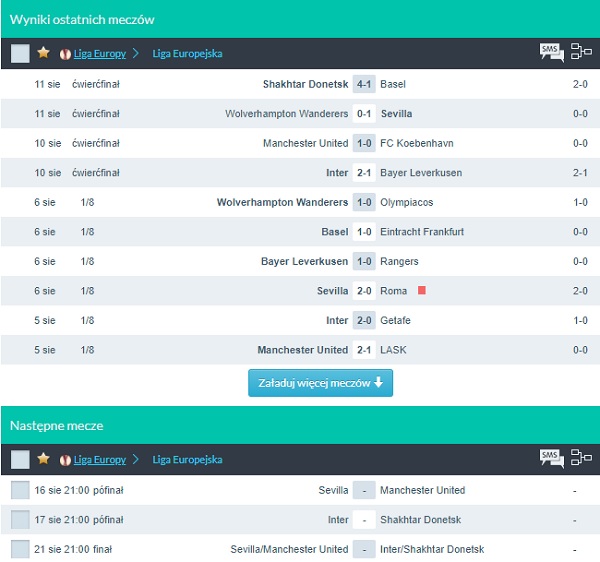Open Liga Europy link in upcoming matches header

(x=99, y=459)
